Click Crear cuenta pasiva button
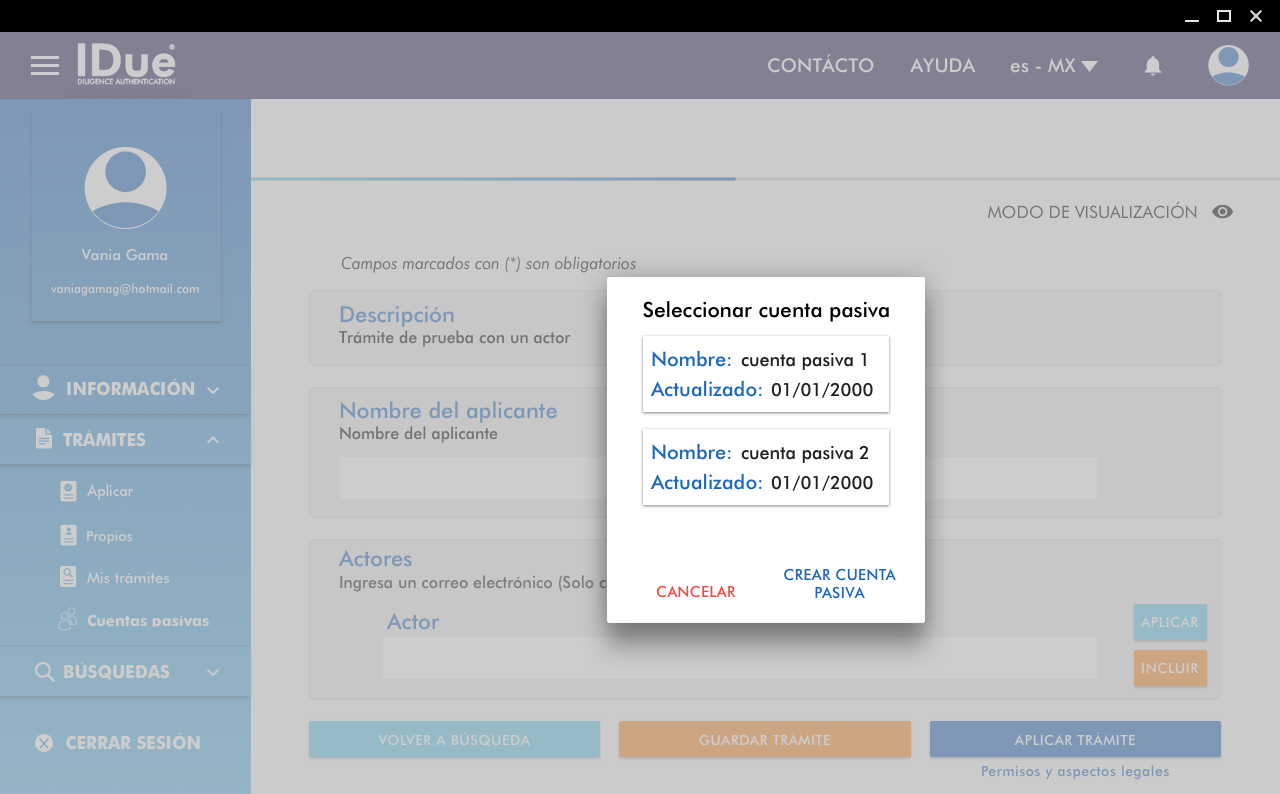This screenshot has height=794, width=1280. coord(839,584)
